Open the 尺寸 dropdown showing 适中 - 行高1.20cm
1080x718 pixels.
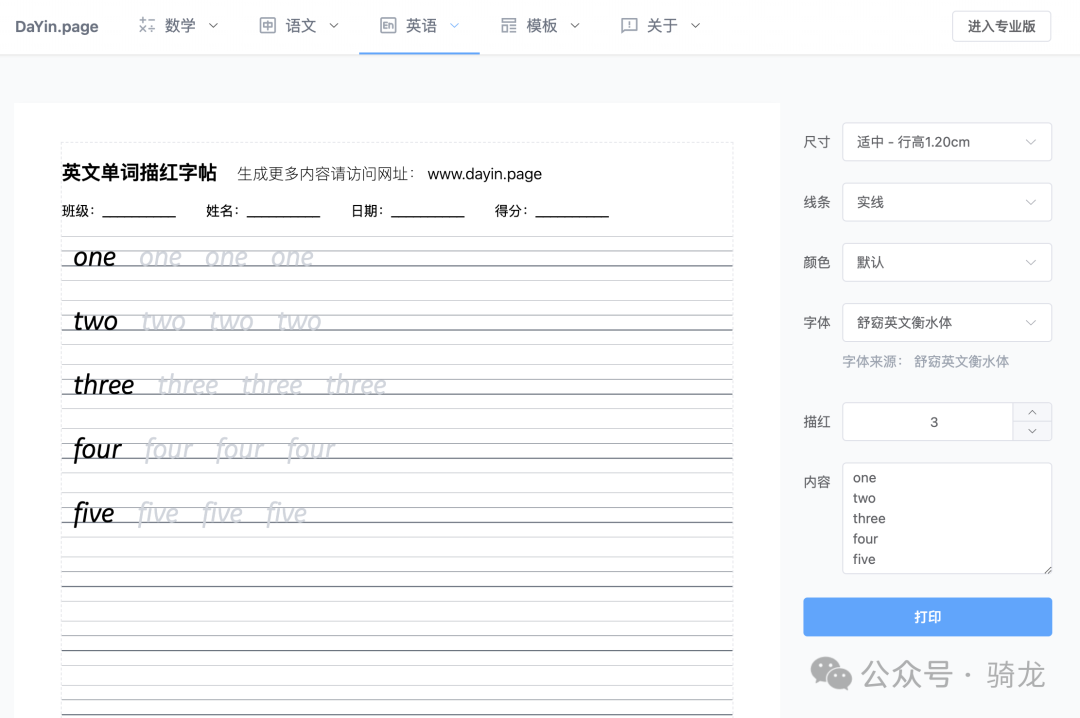pyautogui.click(x=946, y=142)
